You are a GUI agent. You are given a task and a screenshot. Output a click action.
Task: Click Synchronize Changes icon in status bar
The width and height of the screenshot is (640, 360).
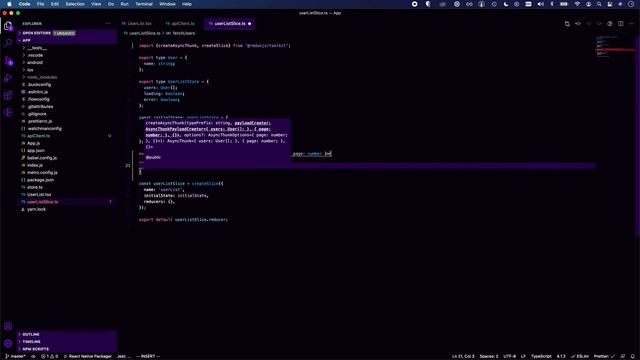click(x=33, y=356)
